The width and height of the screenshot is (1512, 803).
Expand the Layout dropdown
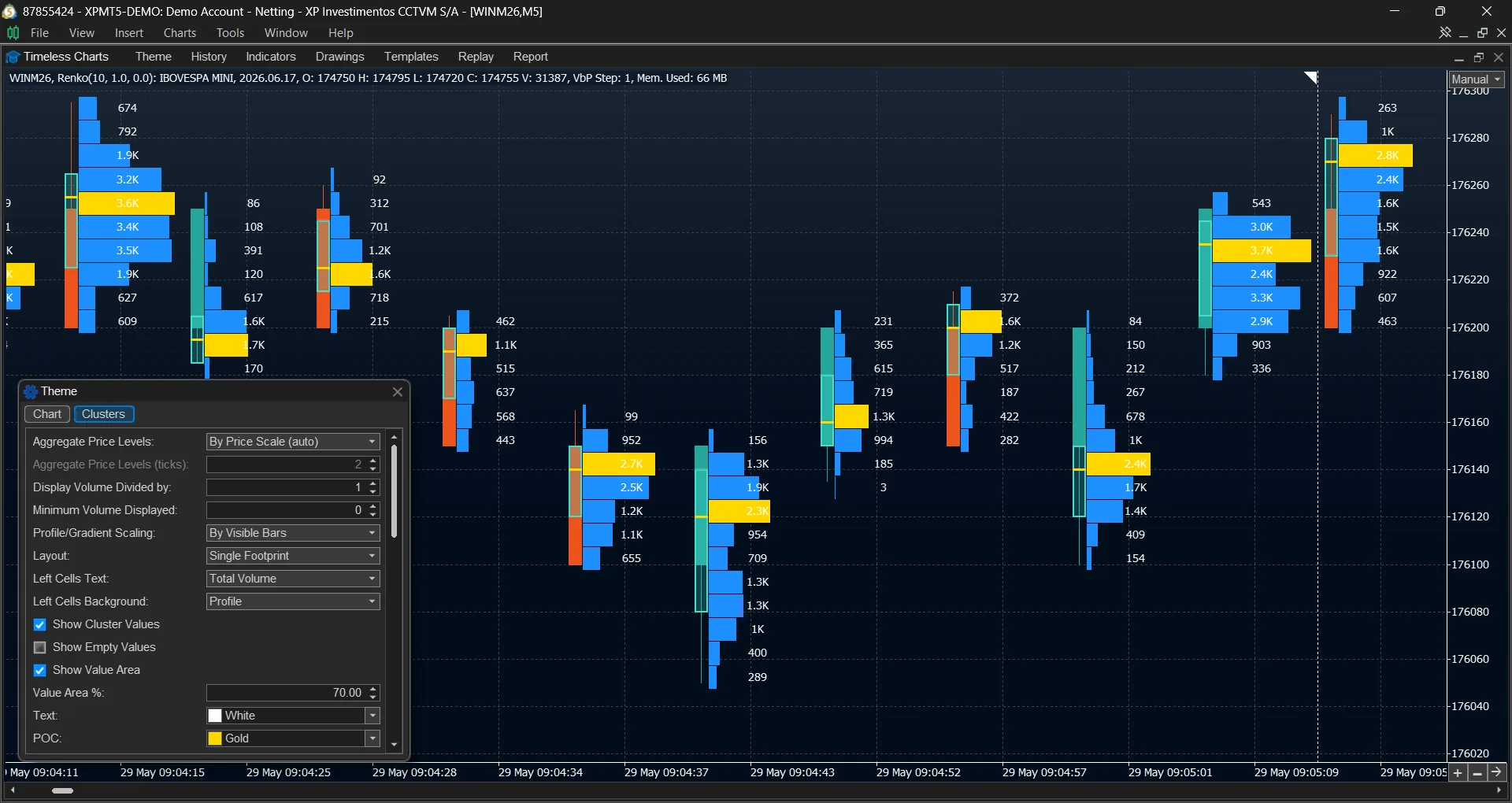[293, 556]
